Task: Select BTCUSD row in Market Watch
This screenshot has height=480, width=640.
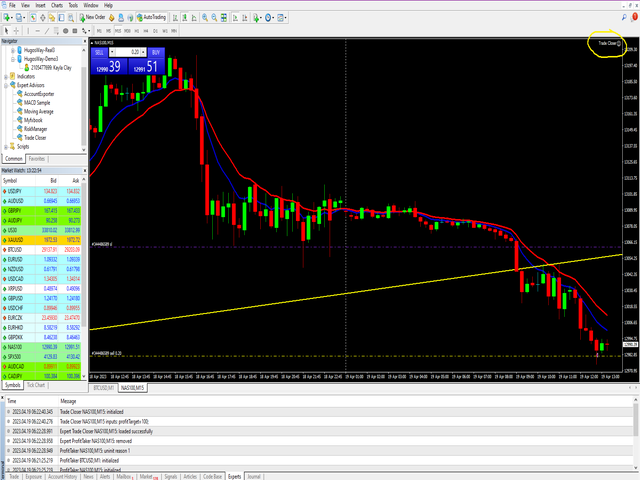Action: 41,250
